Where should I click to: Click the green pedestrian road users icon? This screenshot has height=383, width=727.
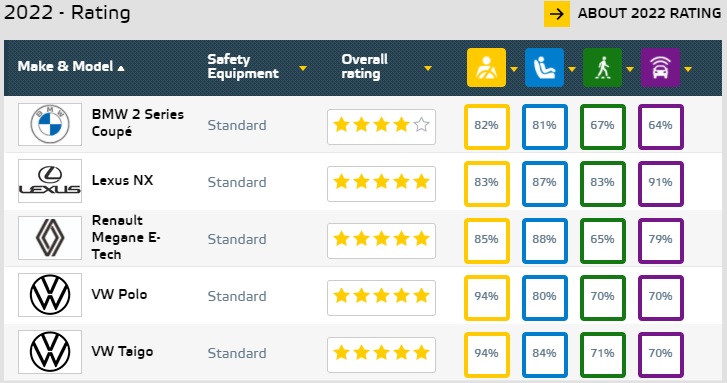pyautogui.click(x=602, y=68)
